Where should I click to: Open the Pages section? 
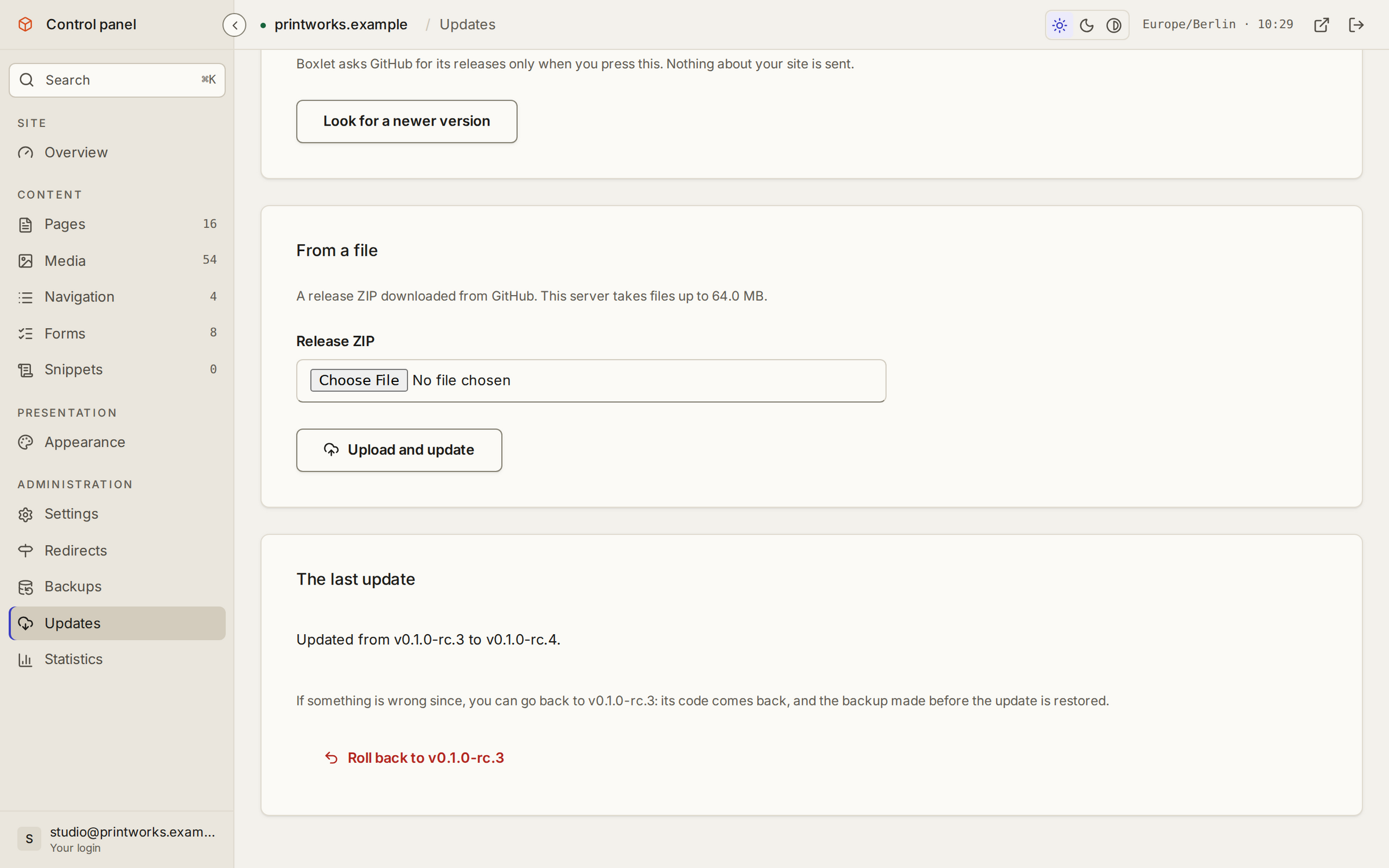pos(117,224)
